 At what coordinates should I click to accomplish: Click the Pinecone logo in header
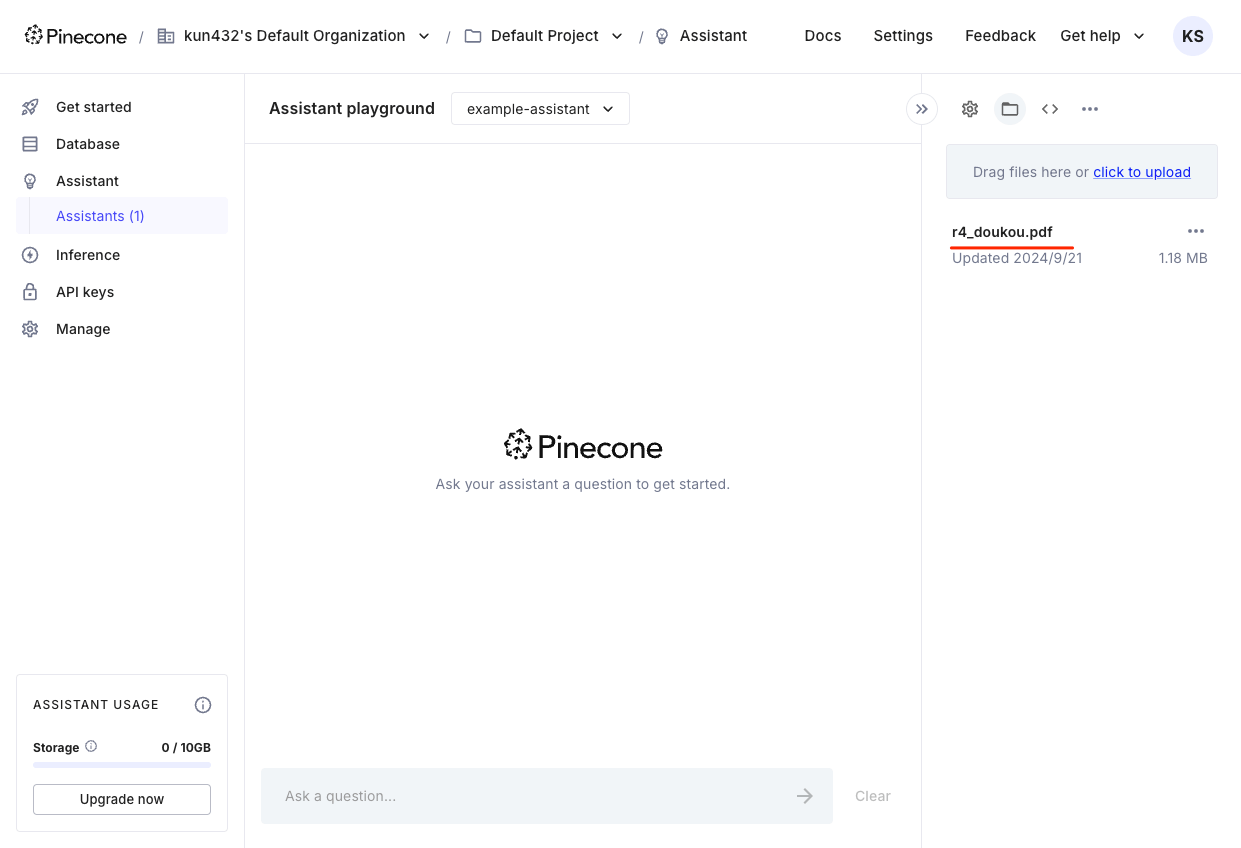click(76, 36)
